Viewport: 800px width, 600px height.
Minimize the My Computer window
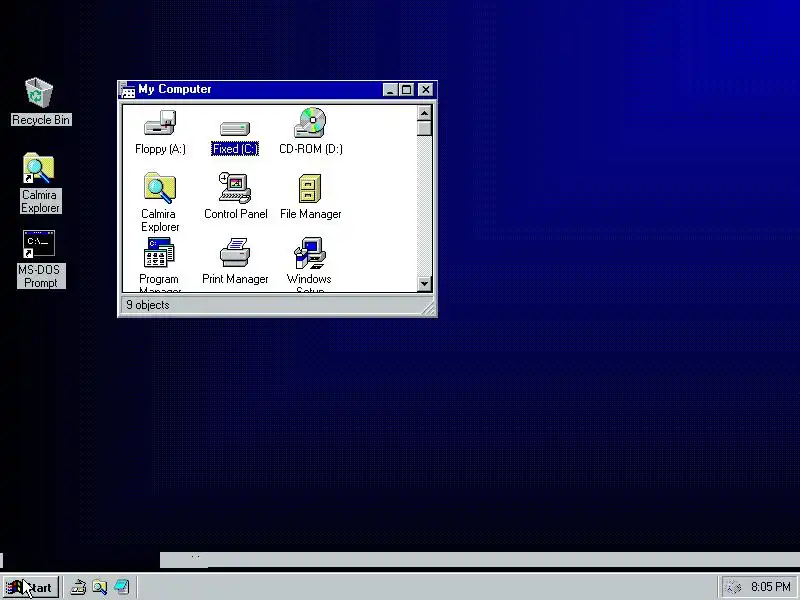click(390, 90)
